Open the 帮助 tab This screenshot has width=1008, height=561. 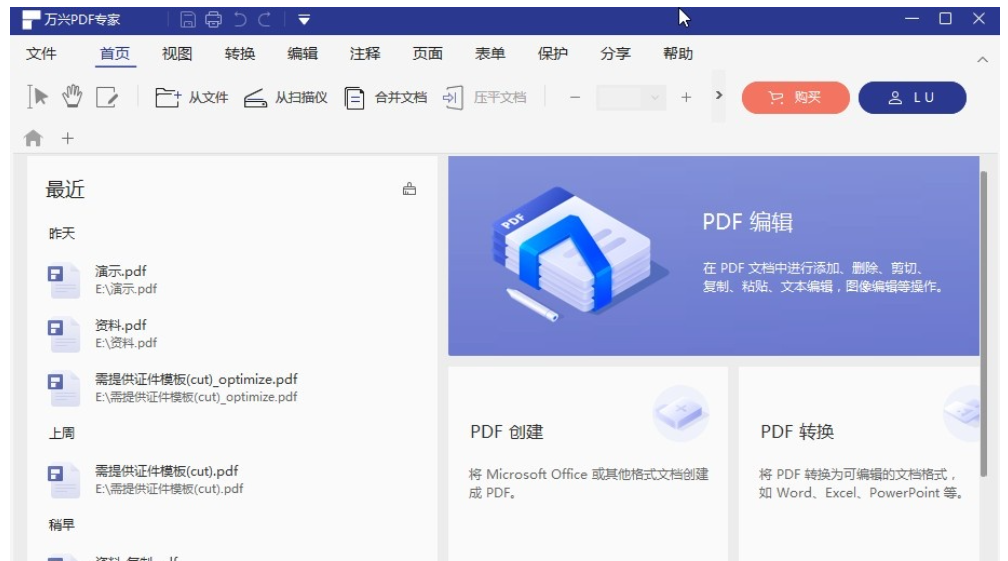tap(678, 54)
